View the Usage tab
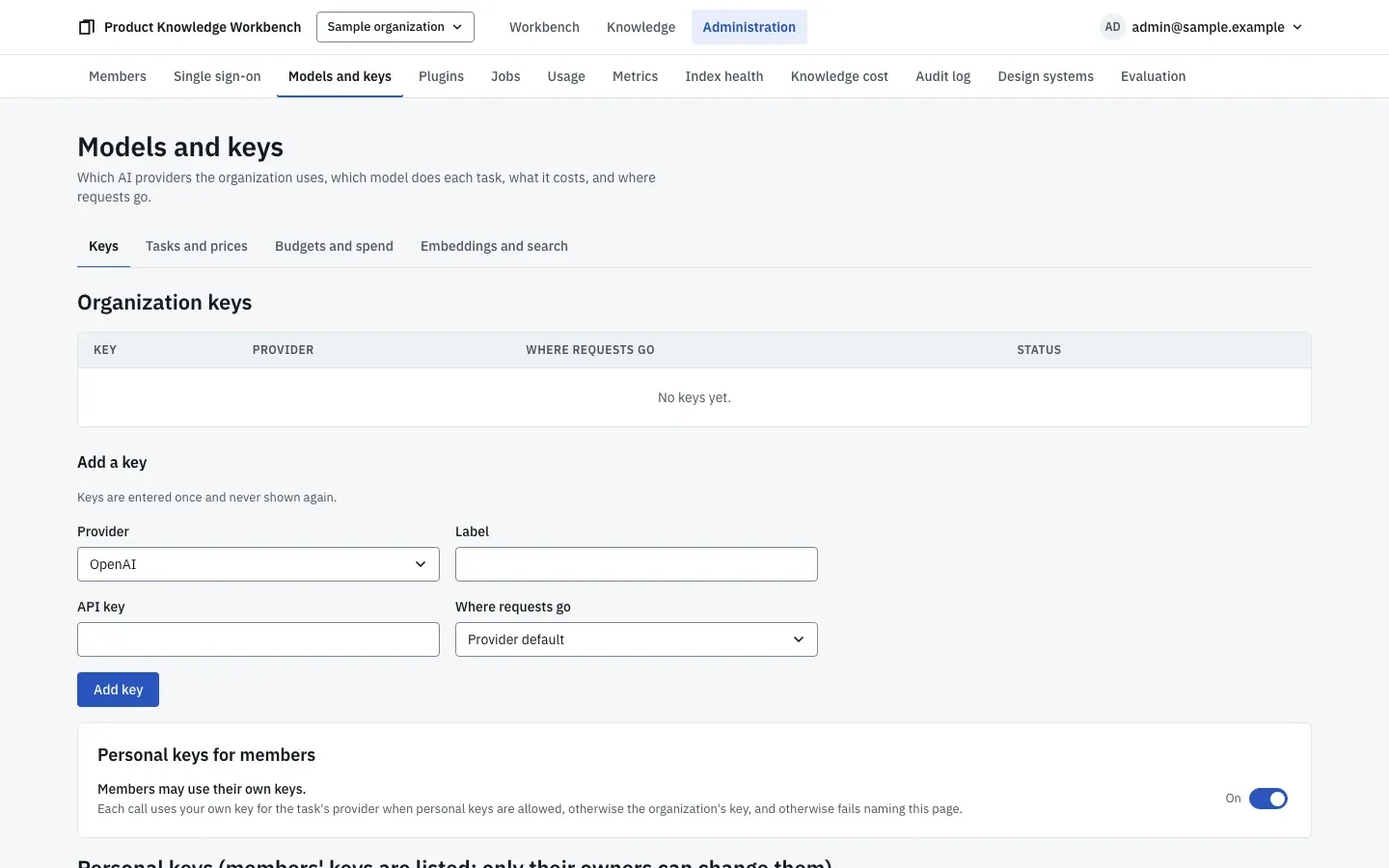 566,76
